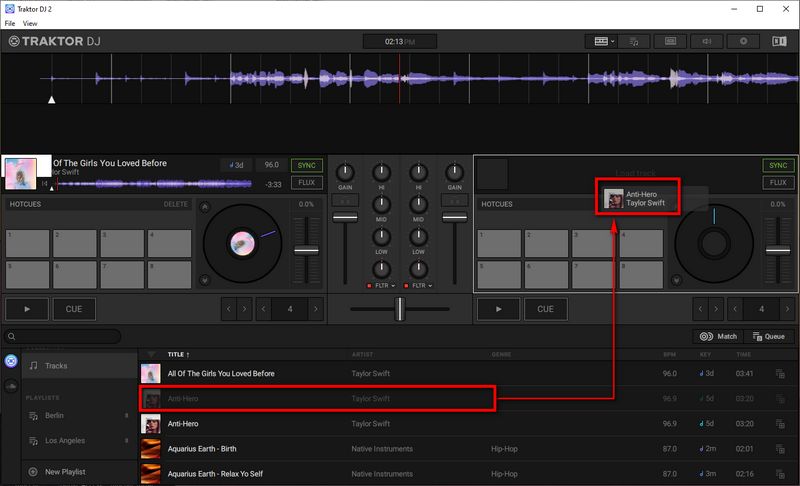The width and height of the screenshot is (800, 486).
Task: Click the left deck key 3d indicator
Action: (x=236, y=165)
